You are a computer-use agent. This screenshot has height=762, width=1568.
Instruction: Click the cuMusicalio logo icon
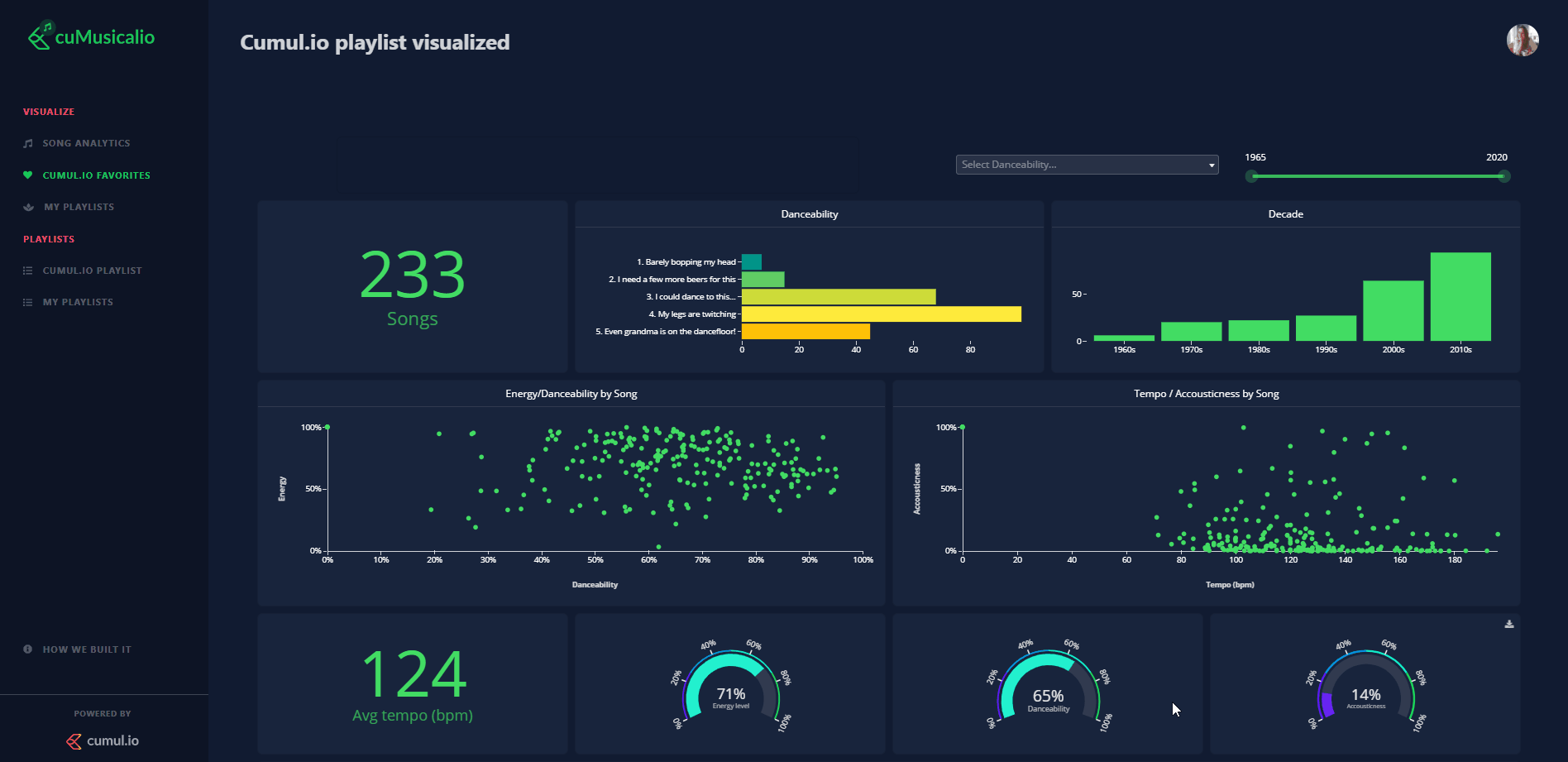(40, 36)
